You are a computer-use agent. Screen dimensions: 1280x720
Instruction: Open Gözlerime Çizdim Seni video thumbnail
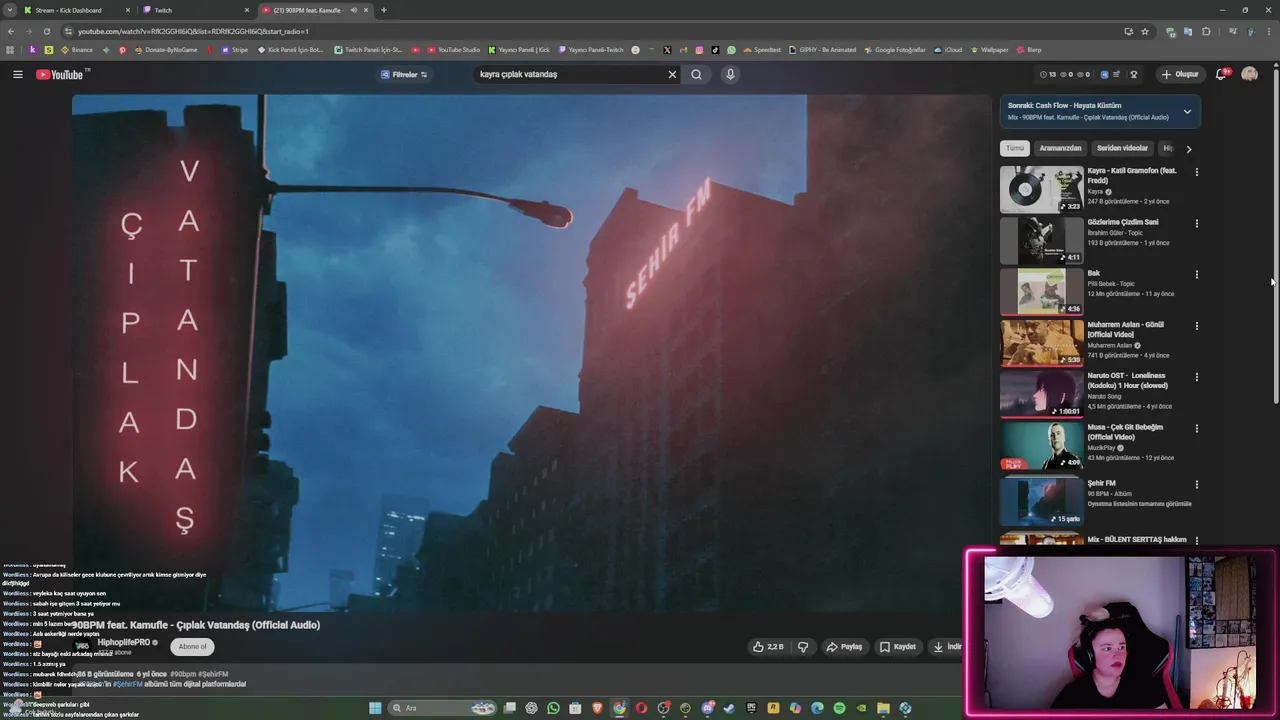coord(1041,240)
